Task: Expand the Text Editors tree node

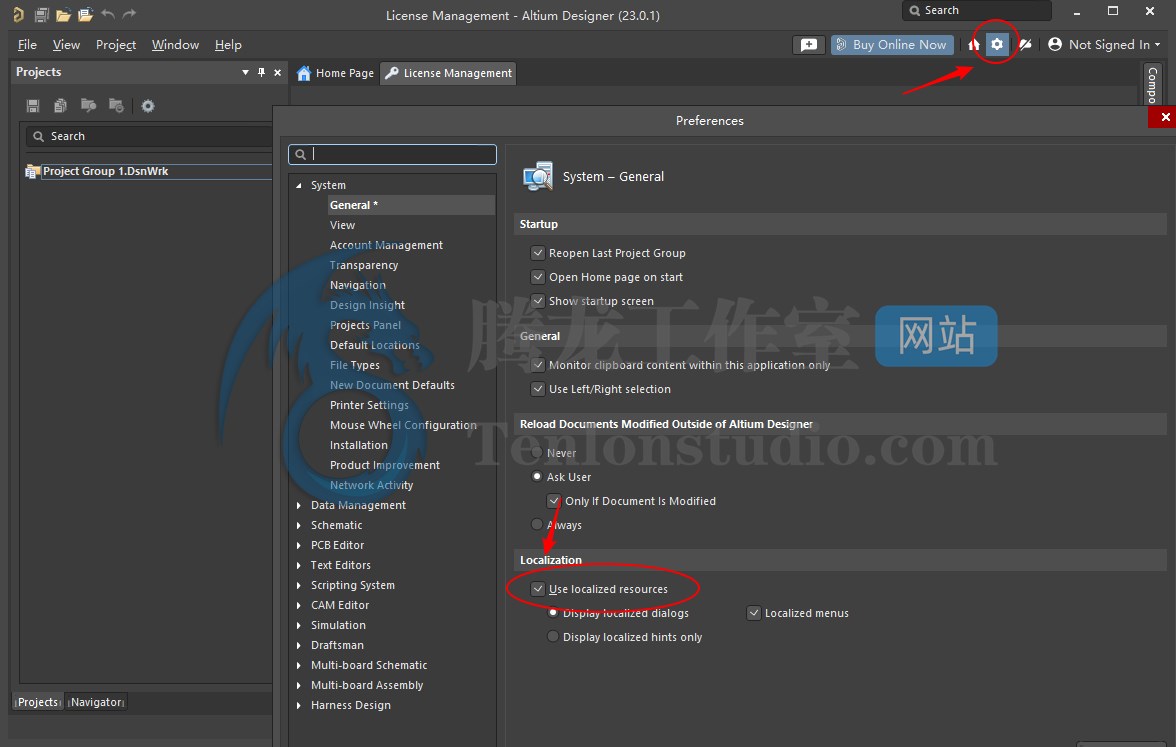Action: coord(298,566)
